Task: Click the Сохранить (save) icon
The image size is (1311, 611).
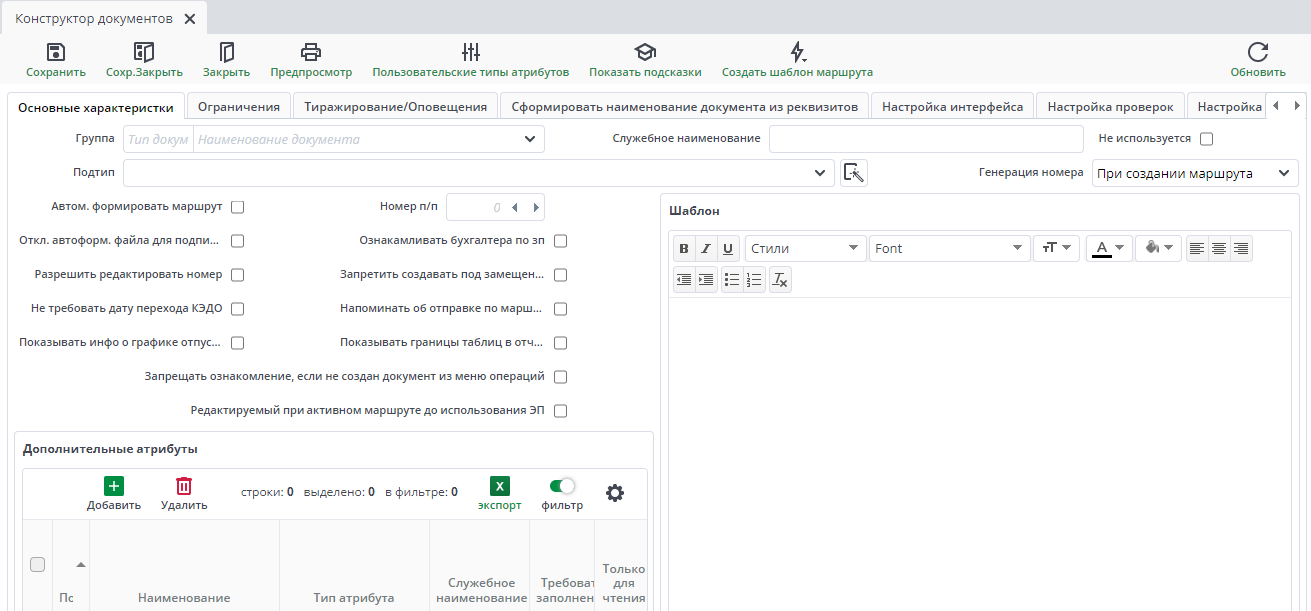Action: coord(56,53)
